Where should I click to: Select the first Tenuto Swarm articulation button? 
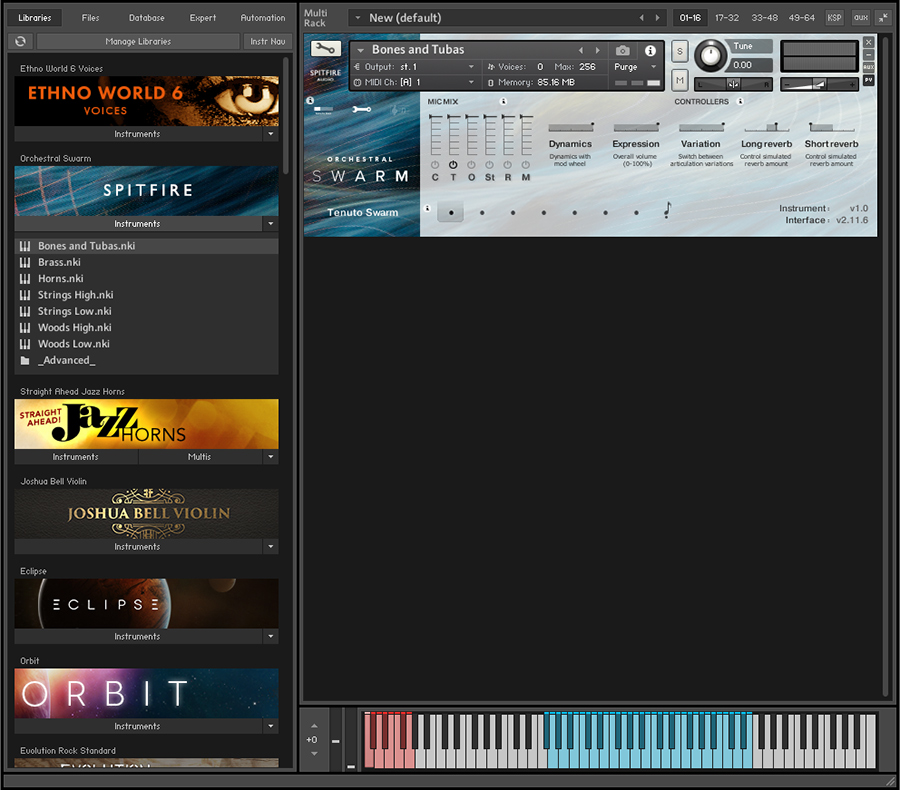click(451, 212)
